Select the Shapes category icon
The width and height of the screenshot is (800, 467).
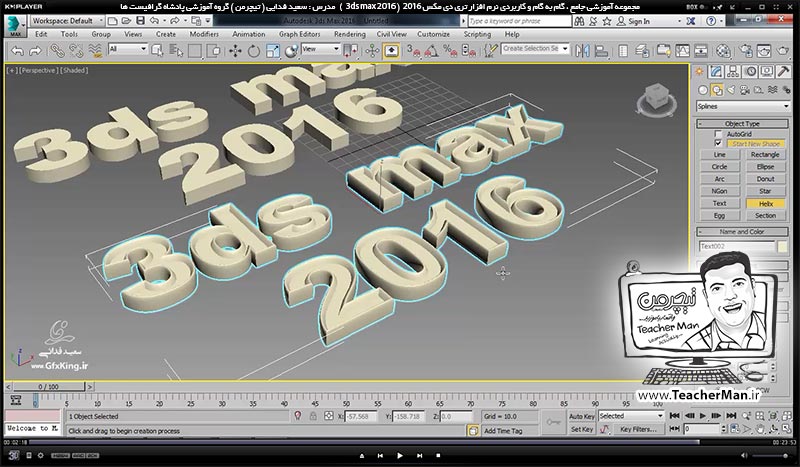717,90
